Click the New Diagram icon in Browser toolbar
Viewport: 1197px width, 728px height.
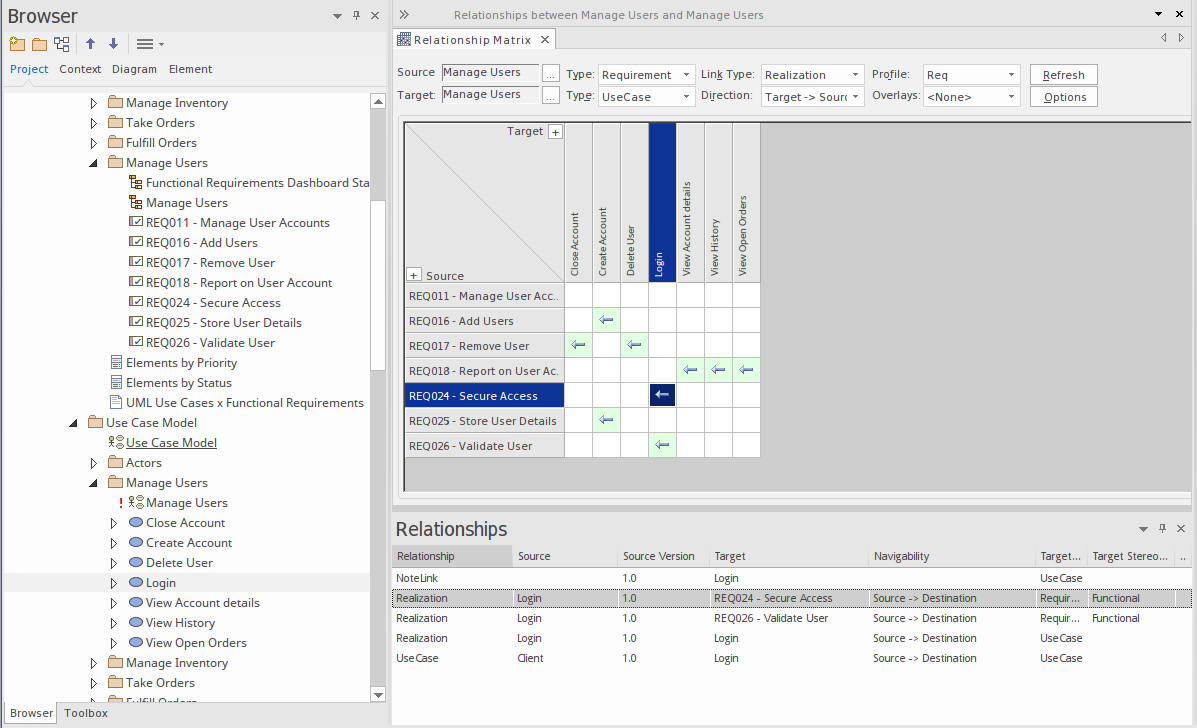pyautogui.click(x=62, y=43)
